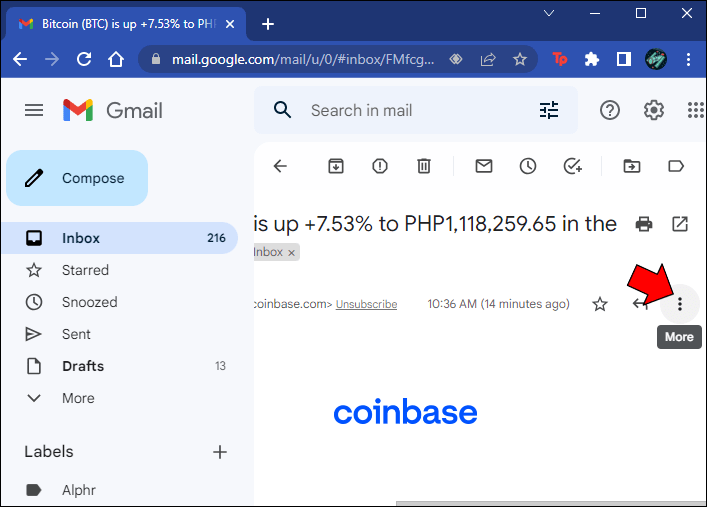The height and width of the screenshot is (507, 707).
Task: Show search options filter icon
Action: [x=549, y=110]
